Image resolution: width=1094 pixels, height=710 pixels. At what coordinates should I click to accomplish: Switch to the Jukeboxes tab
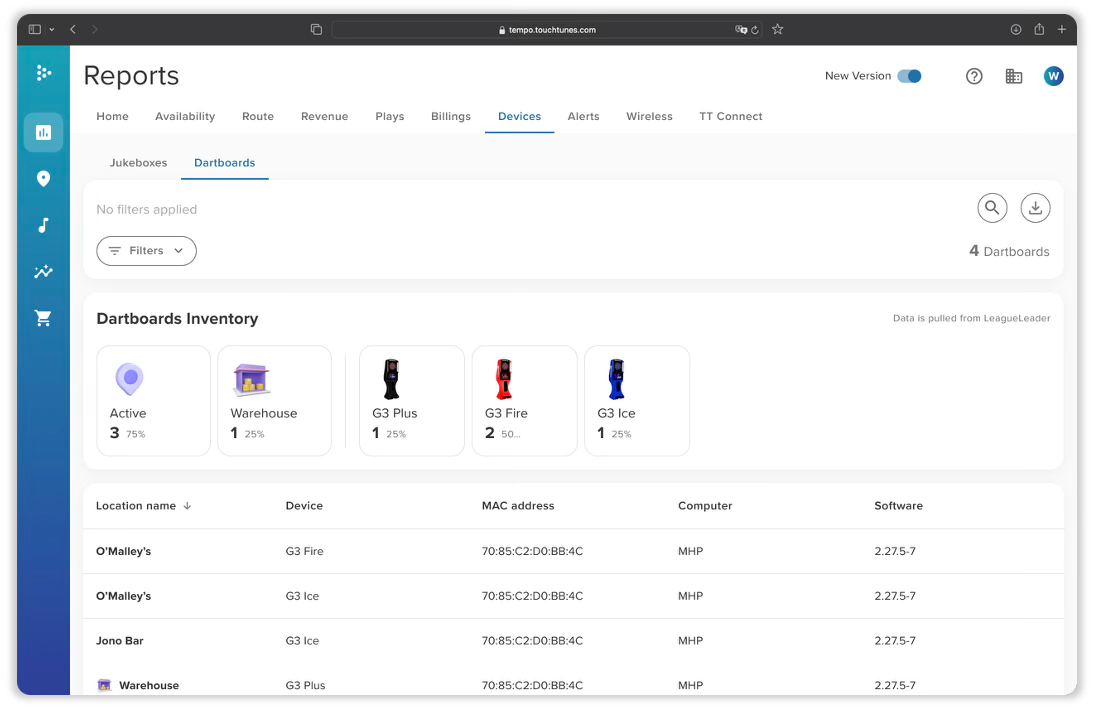[138, 163]
